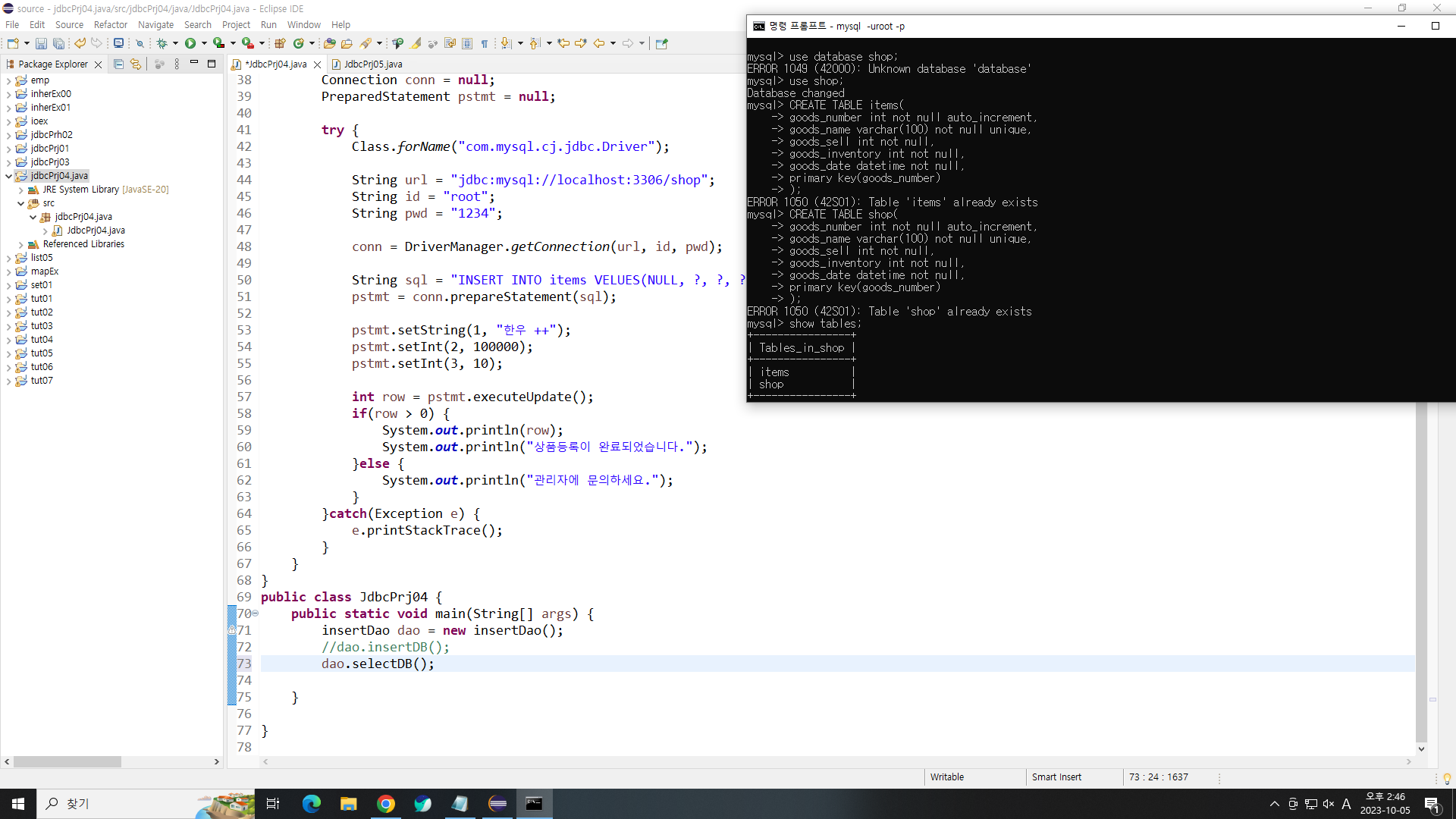Open the Run button dropdown arrow
This screenshot has width=1456, height=819.
pos(204,43)
